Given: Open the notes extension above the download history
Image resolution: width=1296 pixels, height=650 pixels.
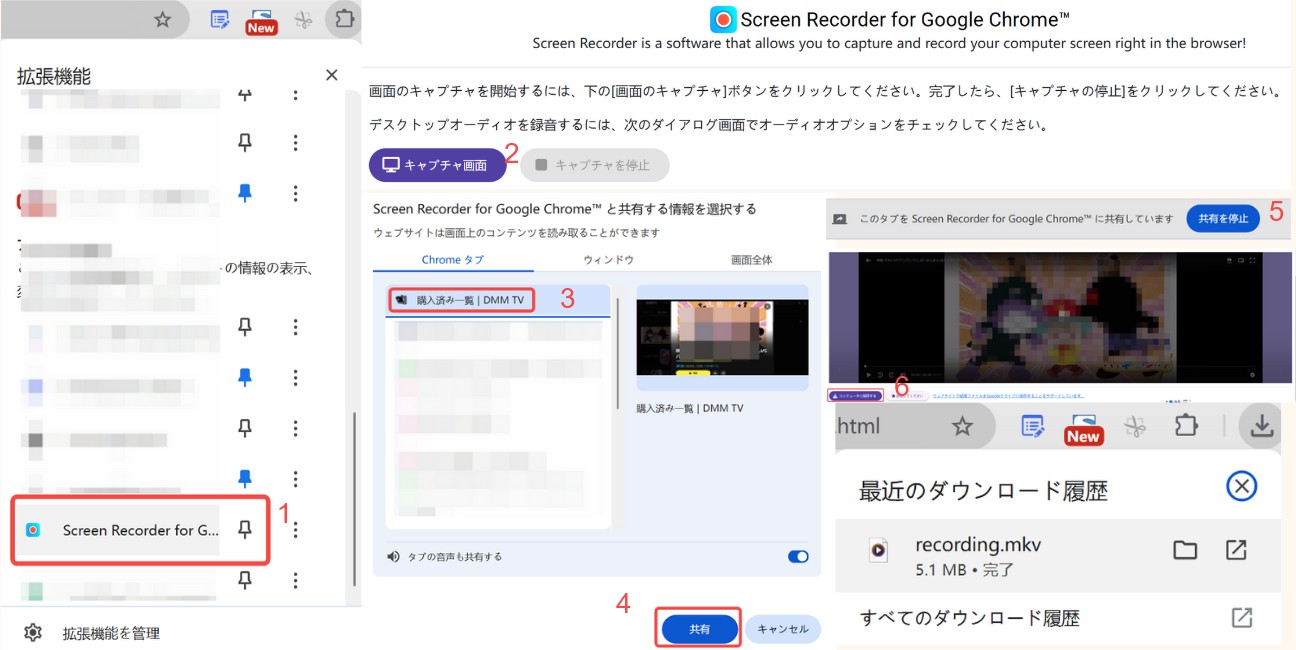Looking at the screenshot, I should pos(1033,427).
